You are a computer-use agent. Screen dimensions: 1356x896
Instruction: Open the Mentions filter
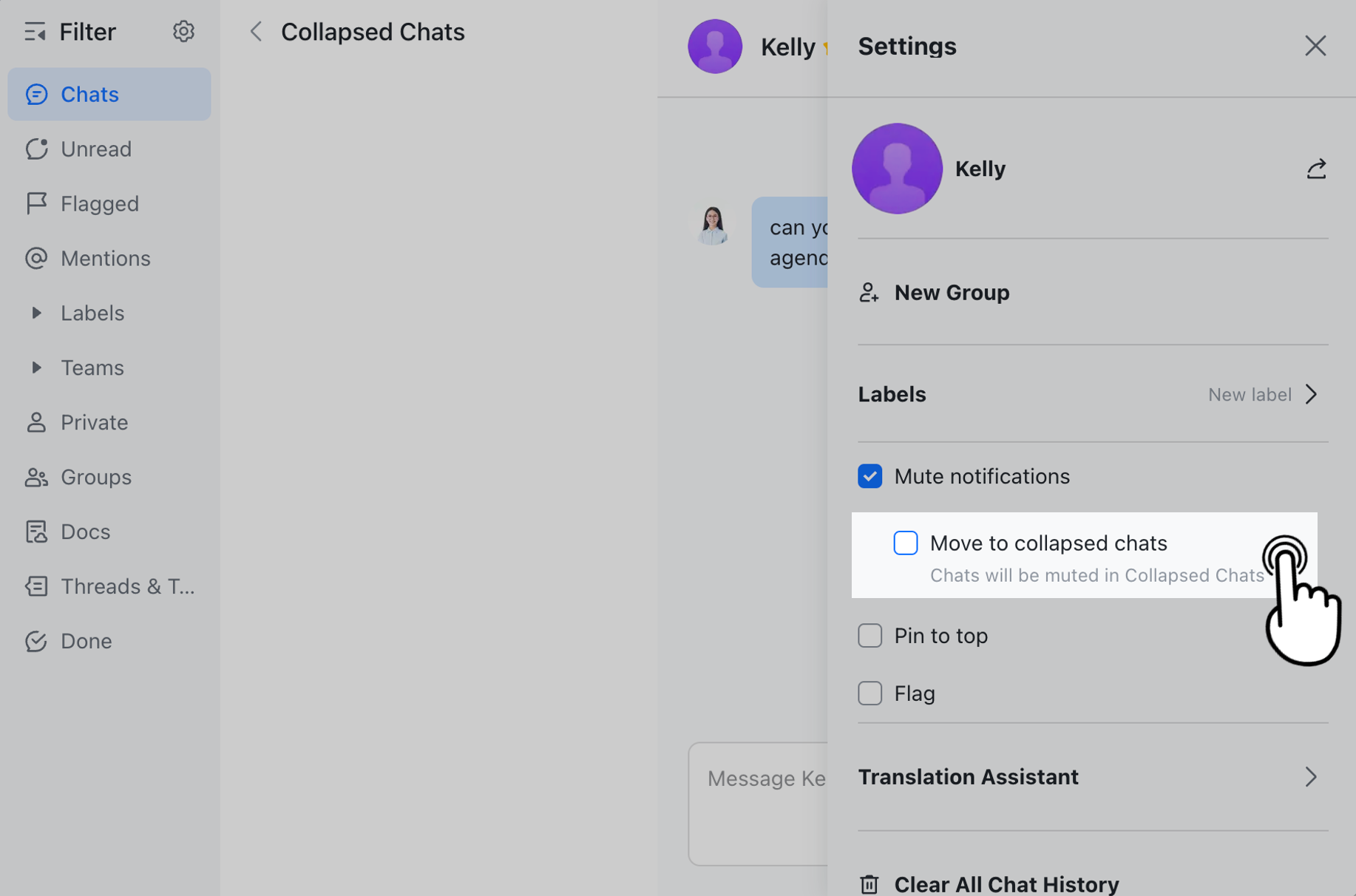pos(105,258)
